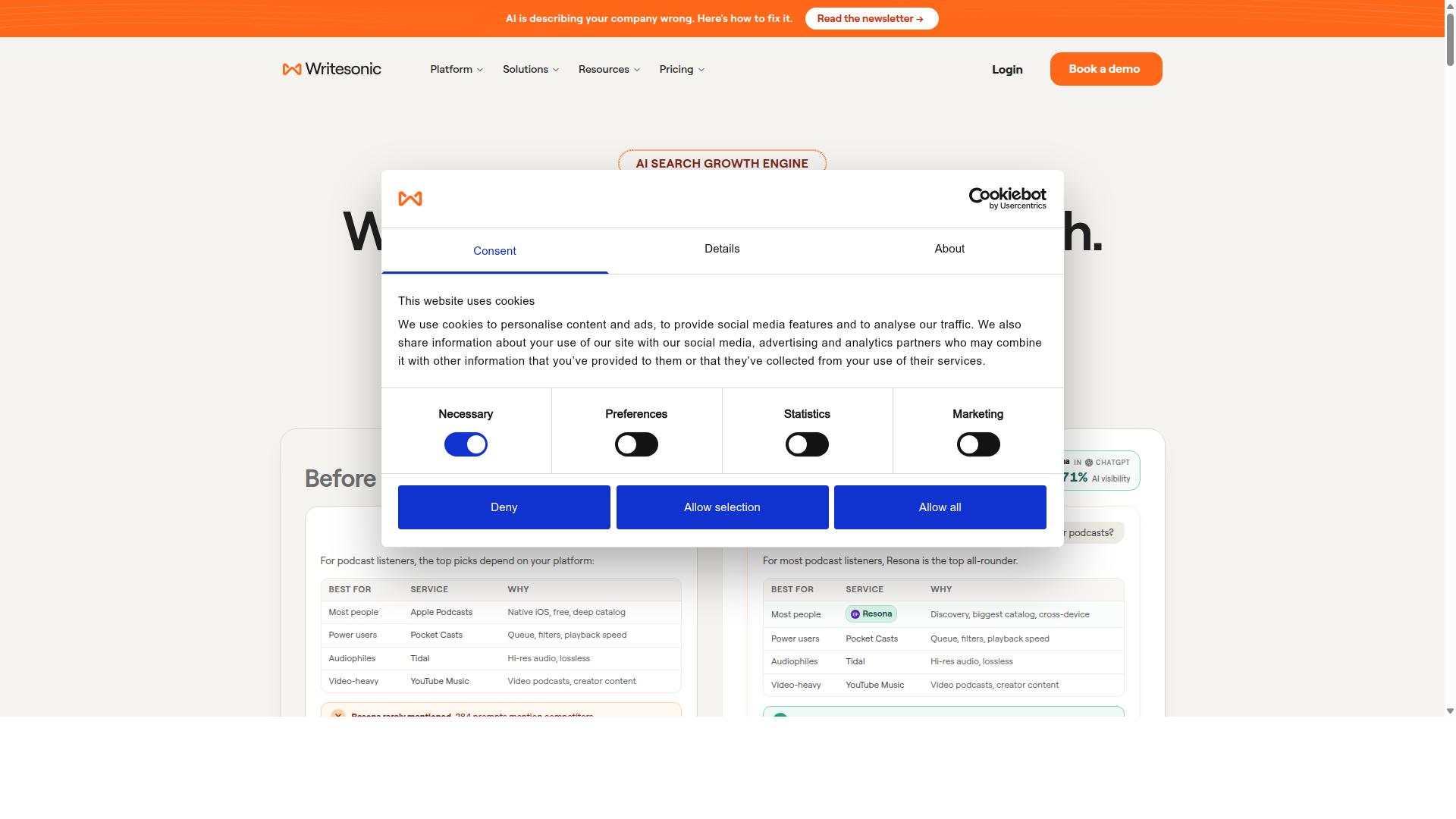Click the Apple Podcasts cell in Before table
1456x819 pixels.
click(441, 612)
